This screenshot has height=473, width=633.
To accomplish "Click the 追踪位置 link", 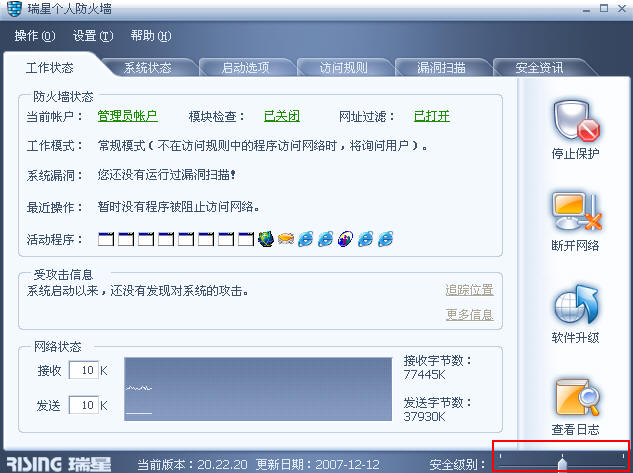I will [x=470, y=290].
